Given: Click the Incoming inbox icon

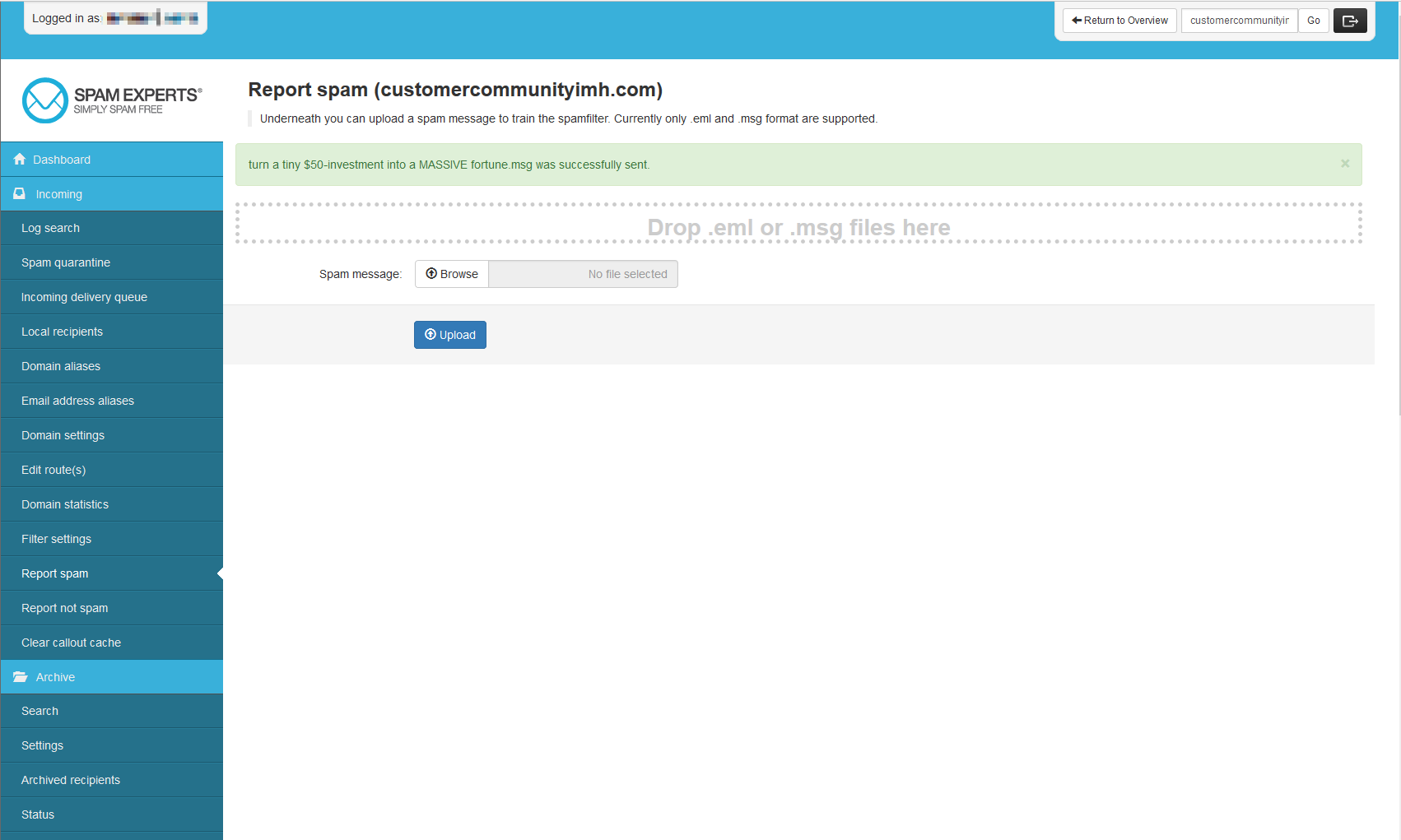Looking at the screenshot, I should [20, 194].
